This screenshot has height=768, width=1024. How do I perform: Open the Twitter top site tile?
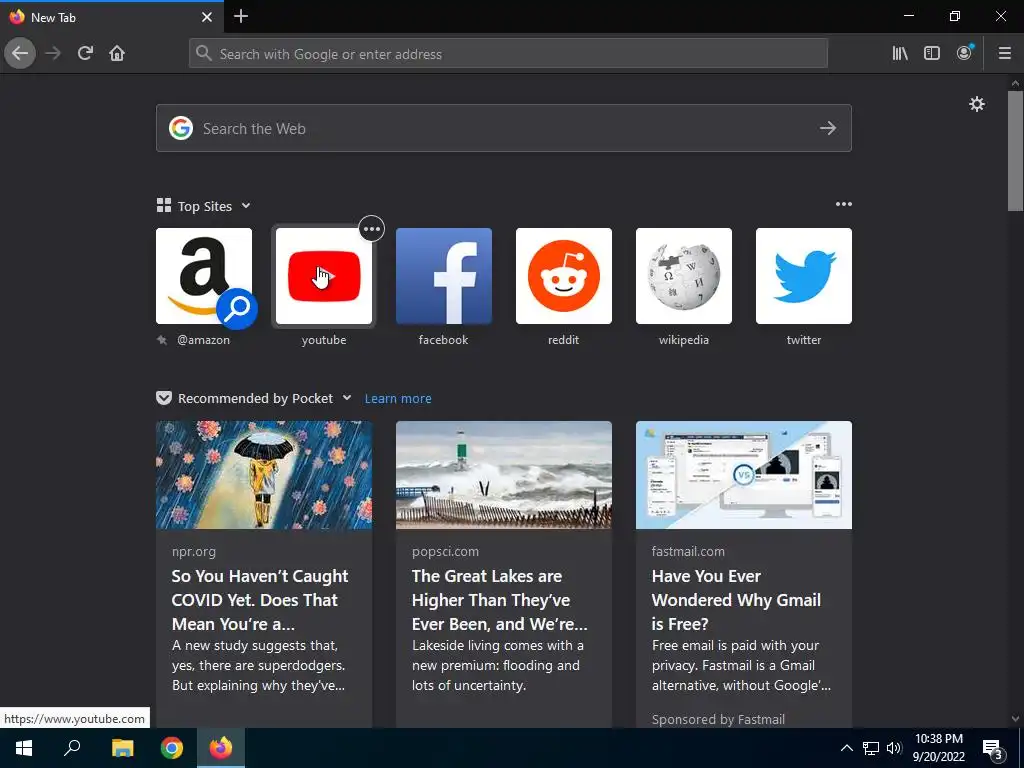pyautogui.click(x=804, y=276)
